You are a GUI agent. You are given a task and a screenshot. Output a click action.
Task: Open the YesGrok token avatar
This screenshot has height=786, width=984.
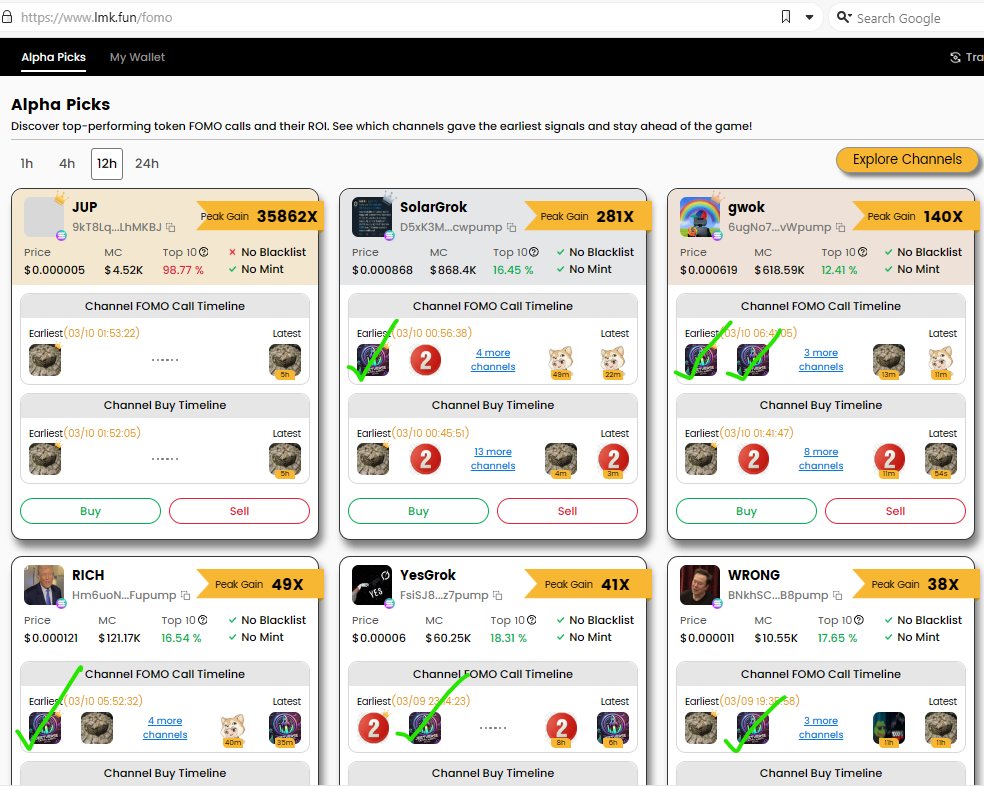tap(372, 585)
